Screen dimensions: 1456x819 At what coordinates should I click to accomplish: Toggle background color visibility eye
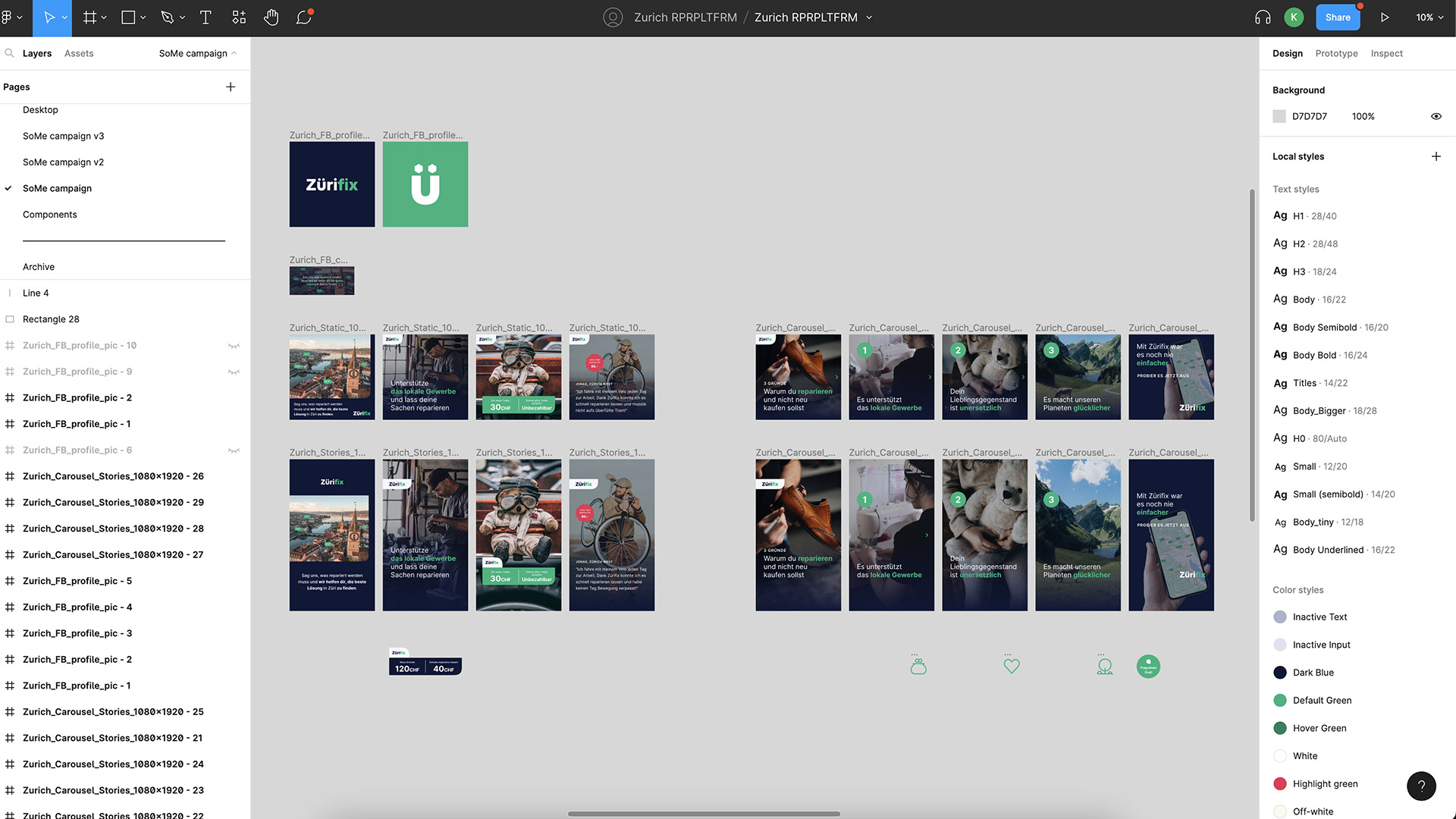coord(1436,116)
